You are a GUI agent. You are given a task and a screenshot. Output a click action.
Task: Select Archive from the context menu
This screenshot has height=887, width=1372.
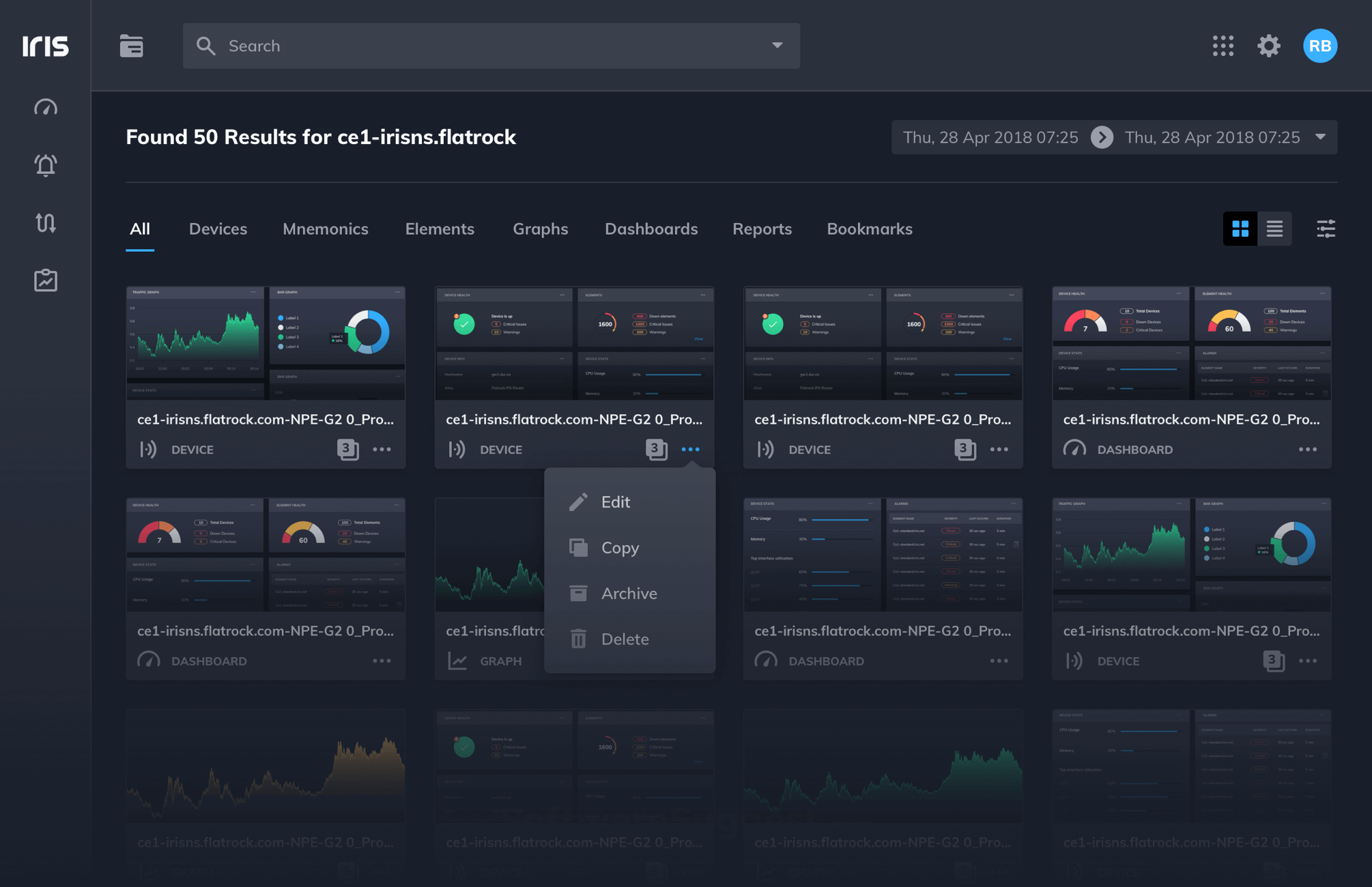[629, 593]
